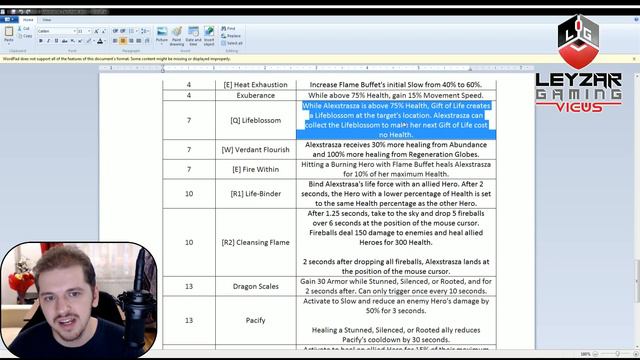Insert Date and time
Screen dimensions: 640x360
point(193,36)
